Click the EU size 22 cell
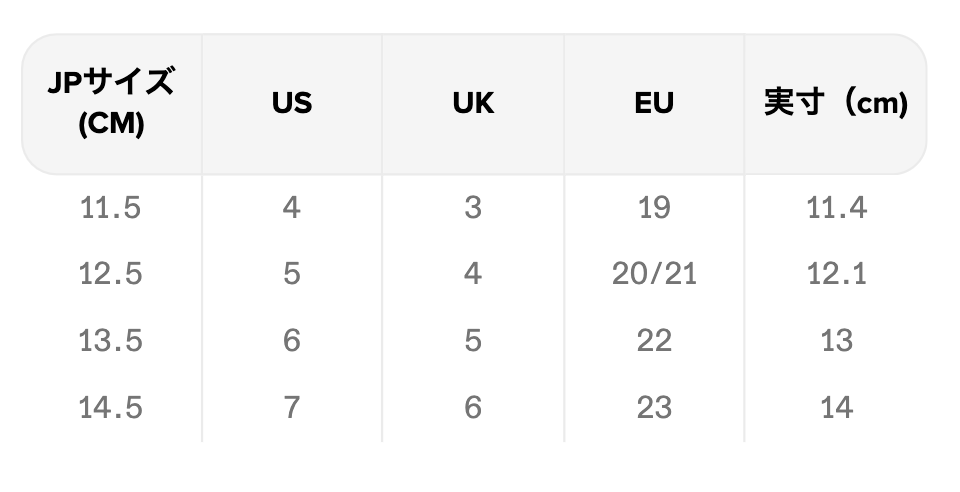Image resolution: width=960 pixels, height=492 pixels. click(654, 341)
